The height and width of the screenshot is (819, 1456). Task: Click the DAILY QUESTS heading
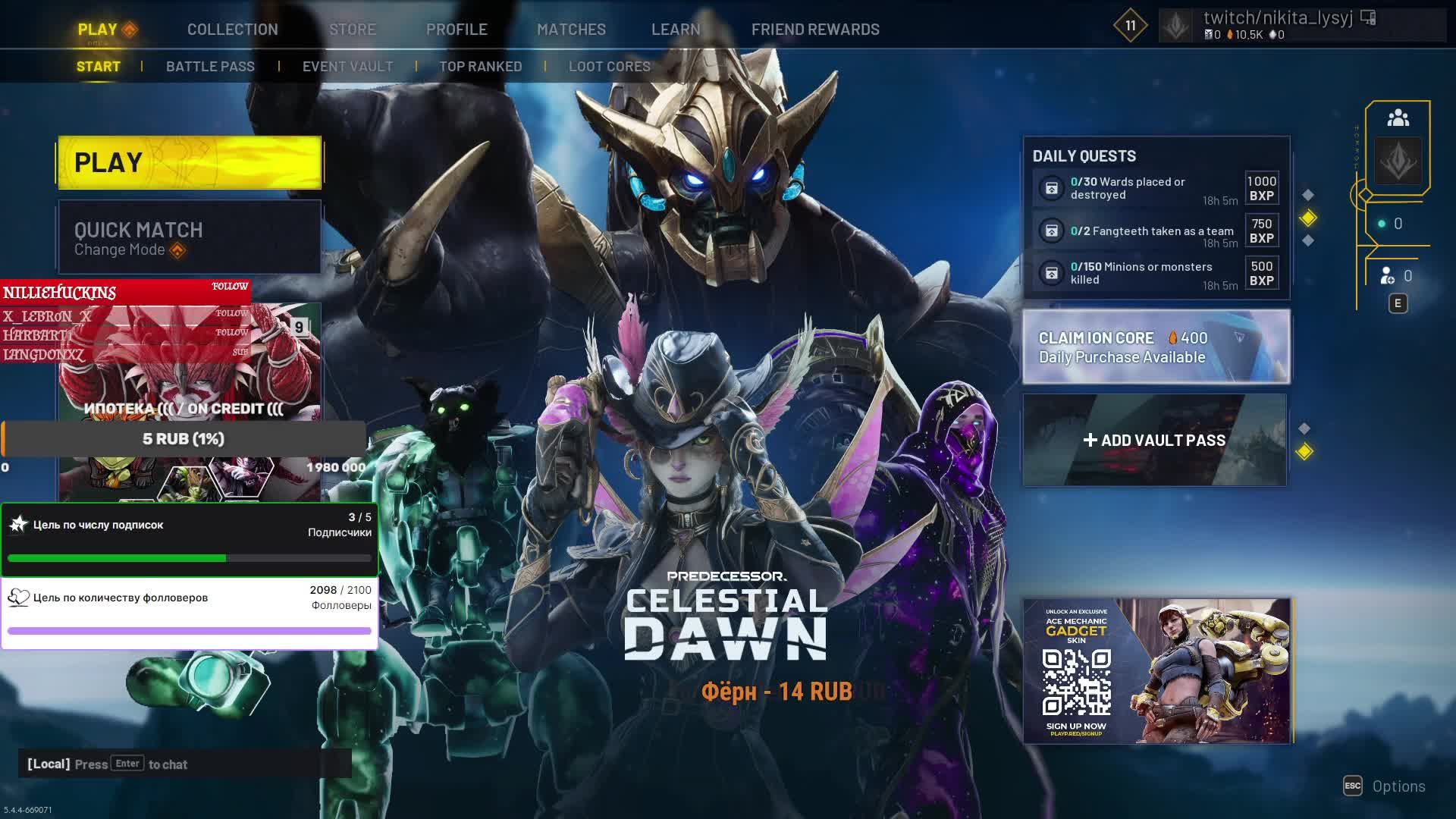point(1084,156)
